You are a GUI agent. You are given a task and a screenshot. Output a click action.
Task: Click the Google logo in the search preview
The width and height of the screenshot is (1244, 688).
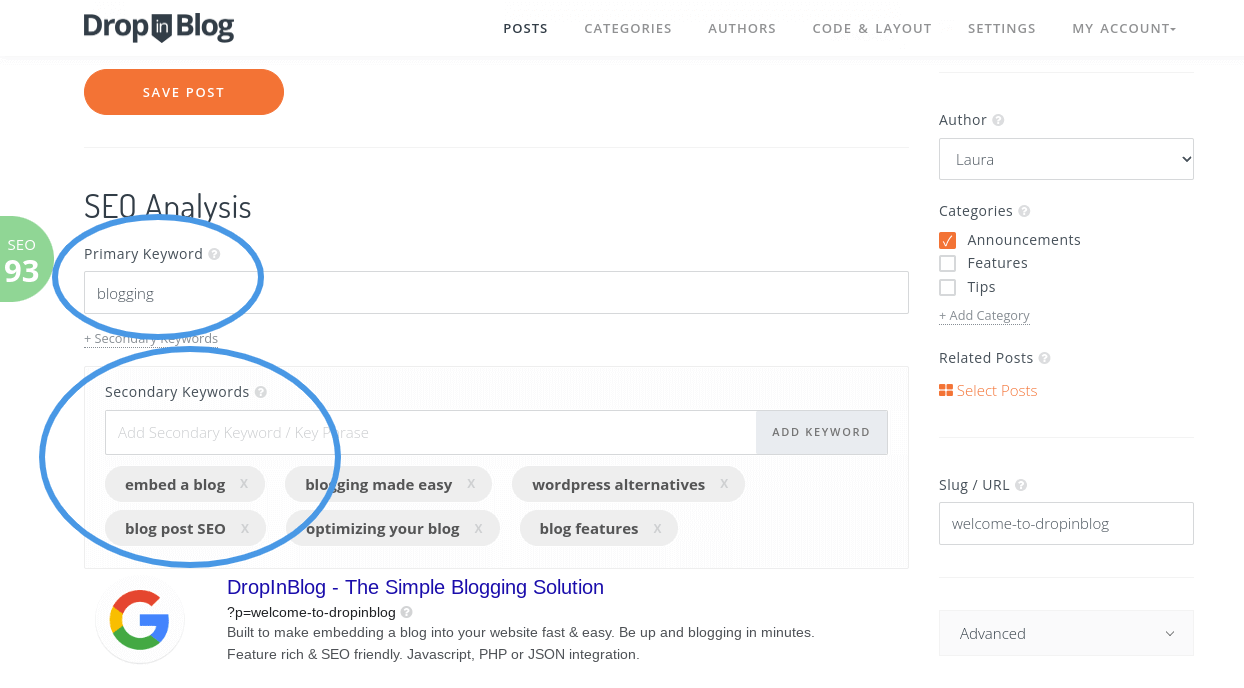139,621
